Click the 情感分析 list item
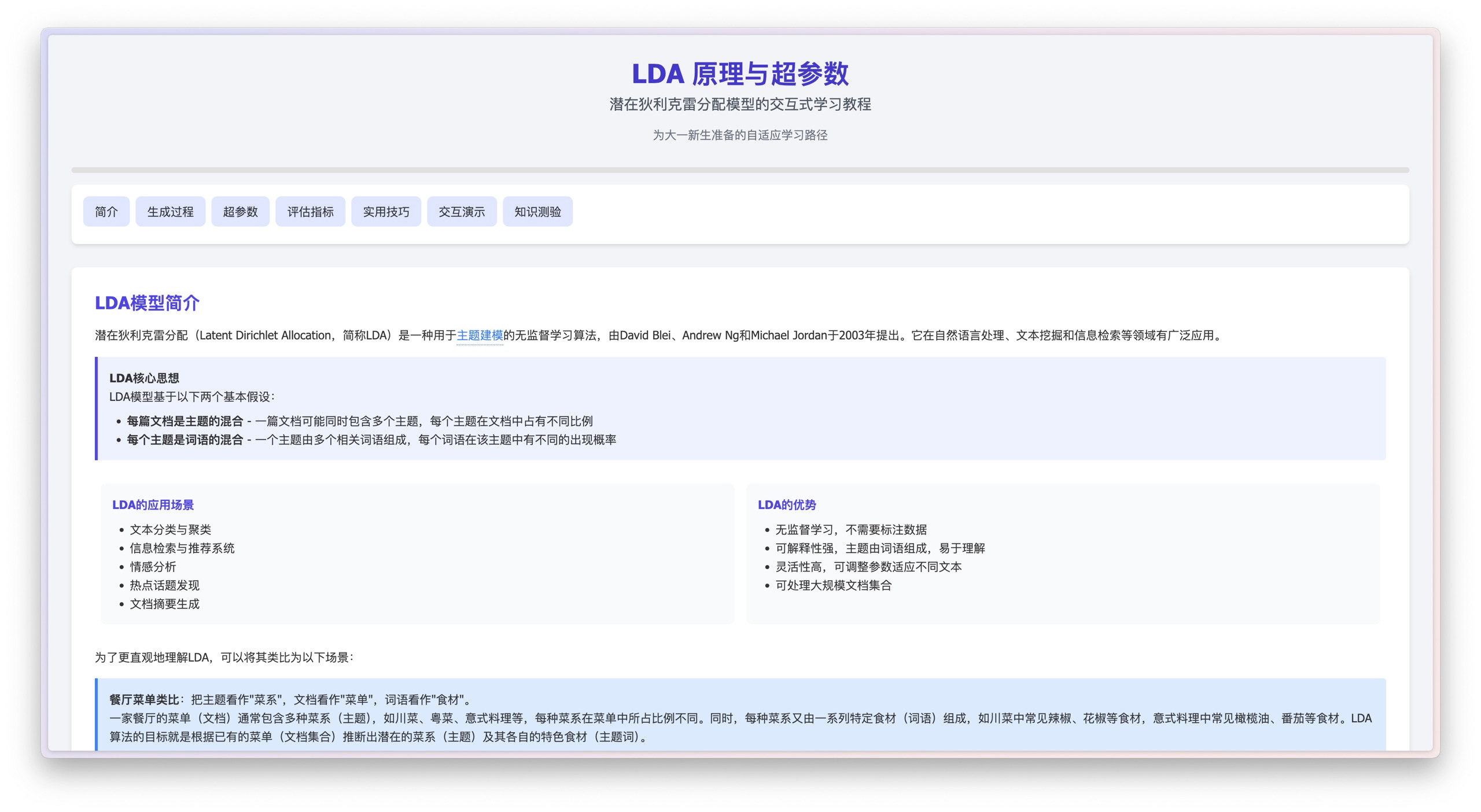Viewport: 1481px width, 812px height. [153, 567]
